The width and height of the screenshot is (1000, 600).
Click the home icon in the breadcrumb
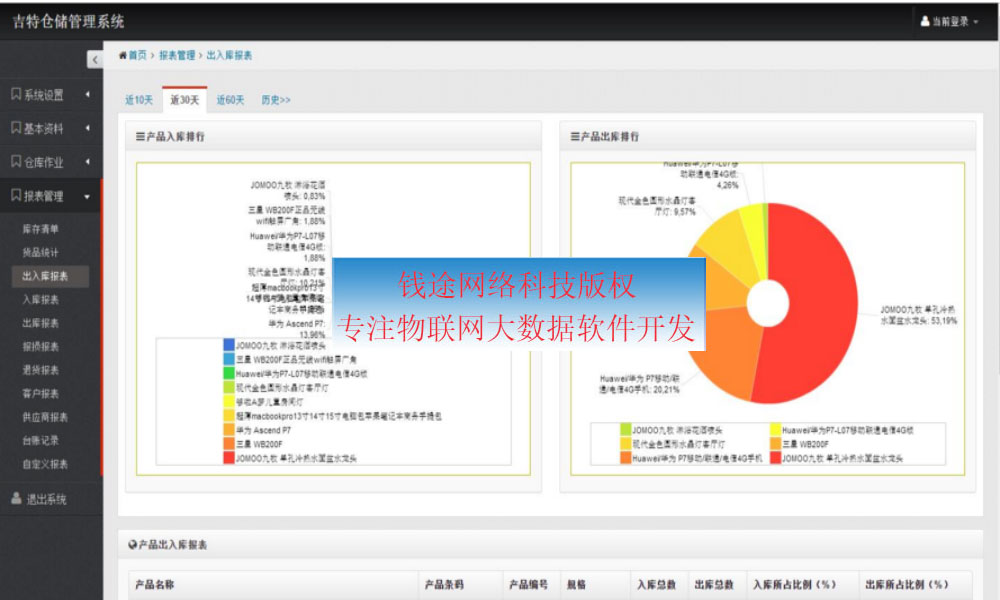click(123, 55)
